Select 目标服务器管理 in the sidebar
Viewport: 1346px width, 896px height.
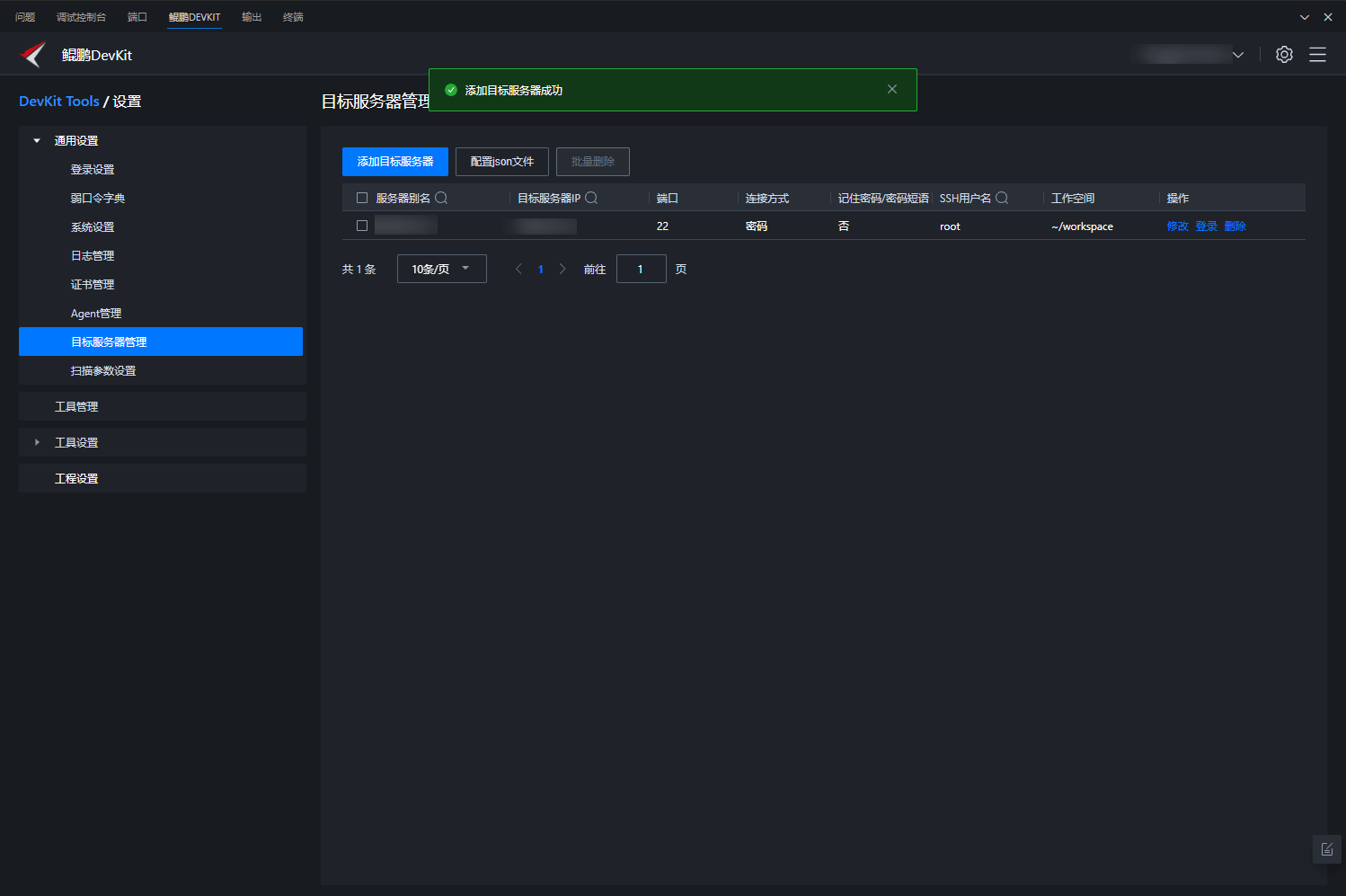(161, 342)
